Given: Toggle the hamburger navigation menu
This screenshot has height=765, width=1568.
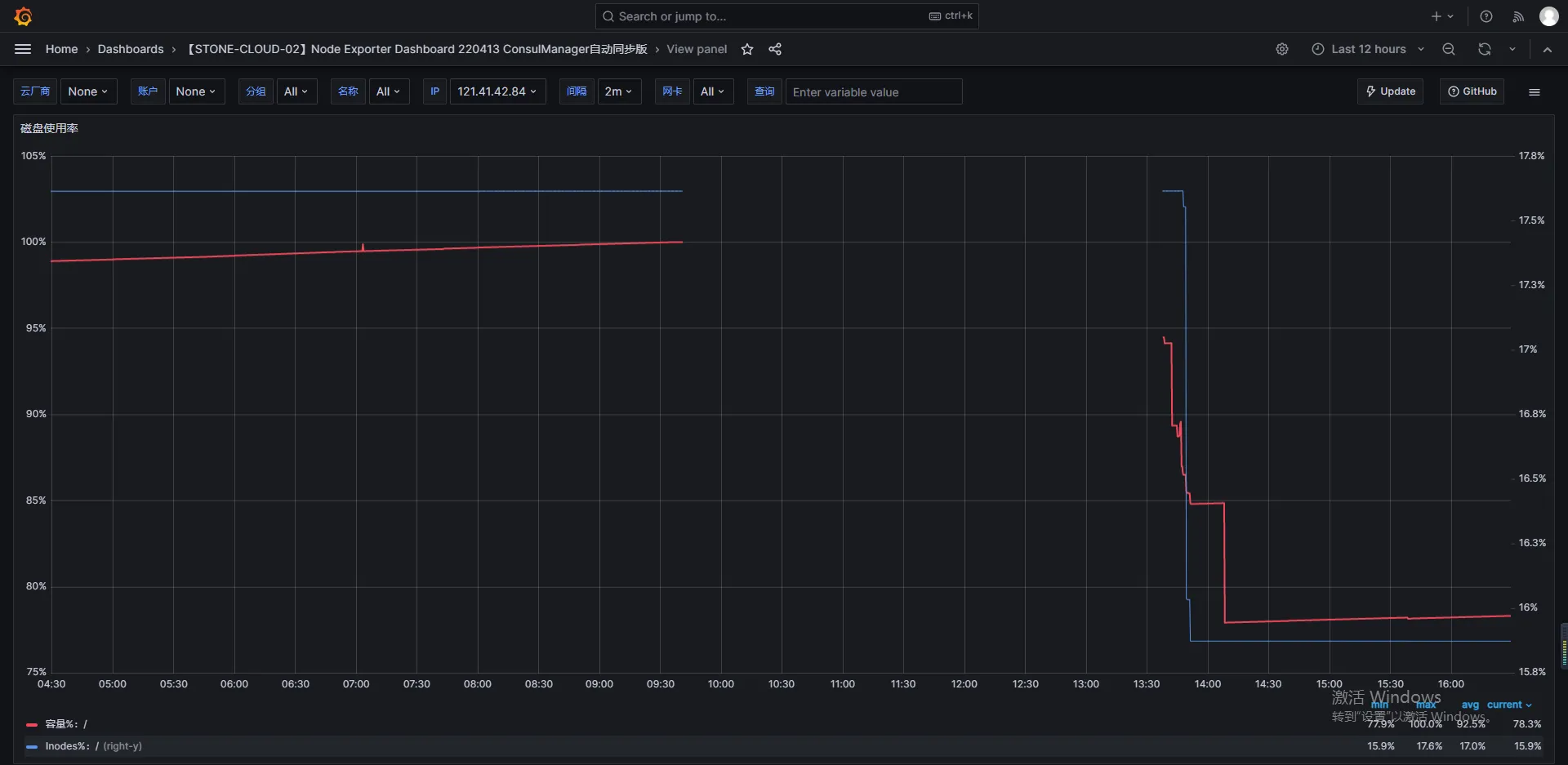Looking at the screenshot, I should 23,49.
